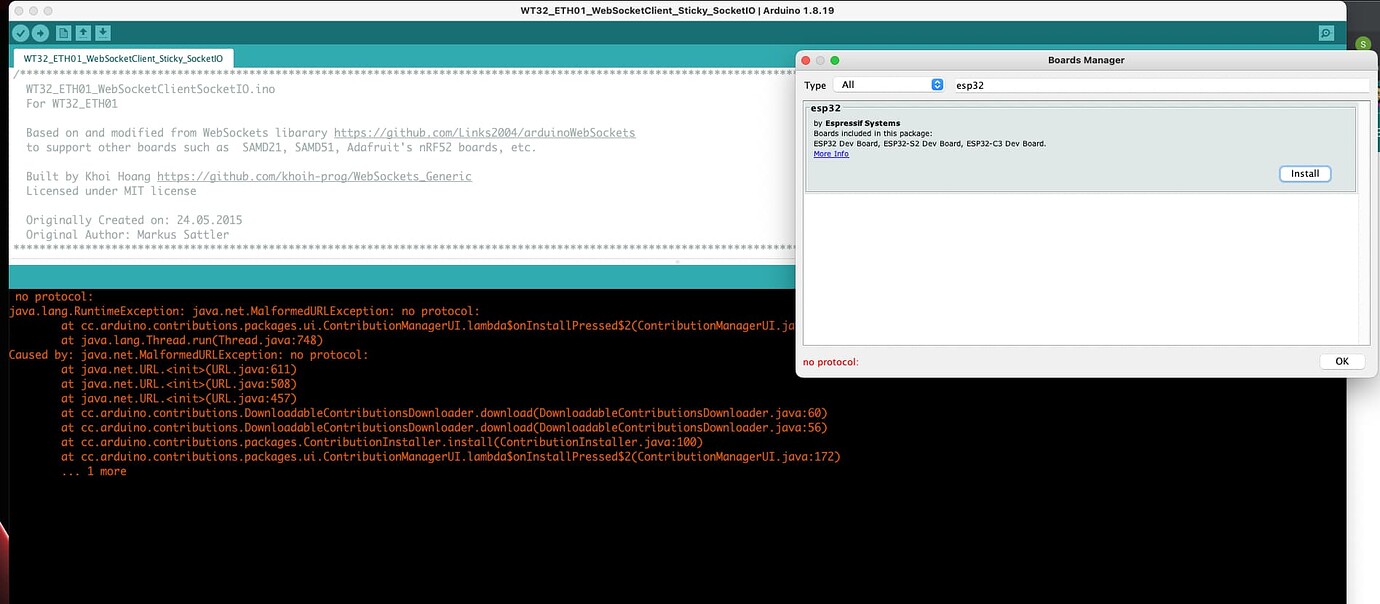Select the WT32_ETH01_WebSocketClient_Sticky_SocketIO tab
Viewport: 1380px width, 604px height.
coord(122,58)
